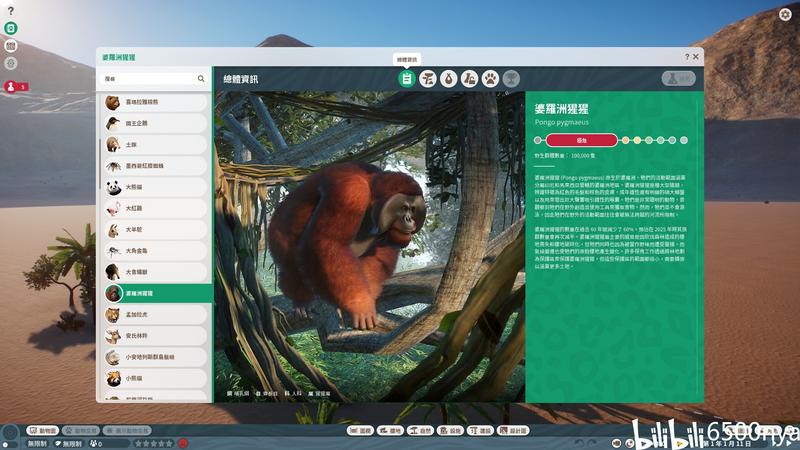The height and width of the screenshot is (450, 800).
Task: Click the undo arrow in bottom bar
Action: 579,443
